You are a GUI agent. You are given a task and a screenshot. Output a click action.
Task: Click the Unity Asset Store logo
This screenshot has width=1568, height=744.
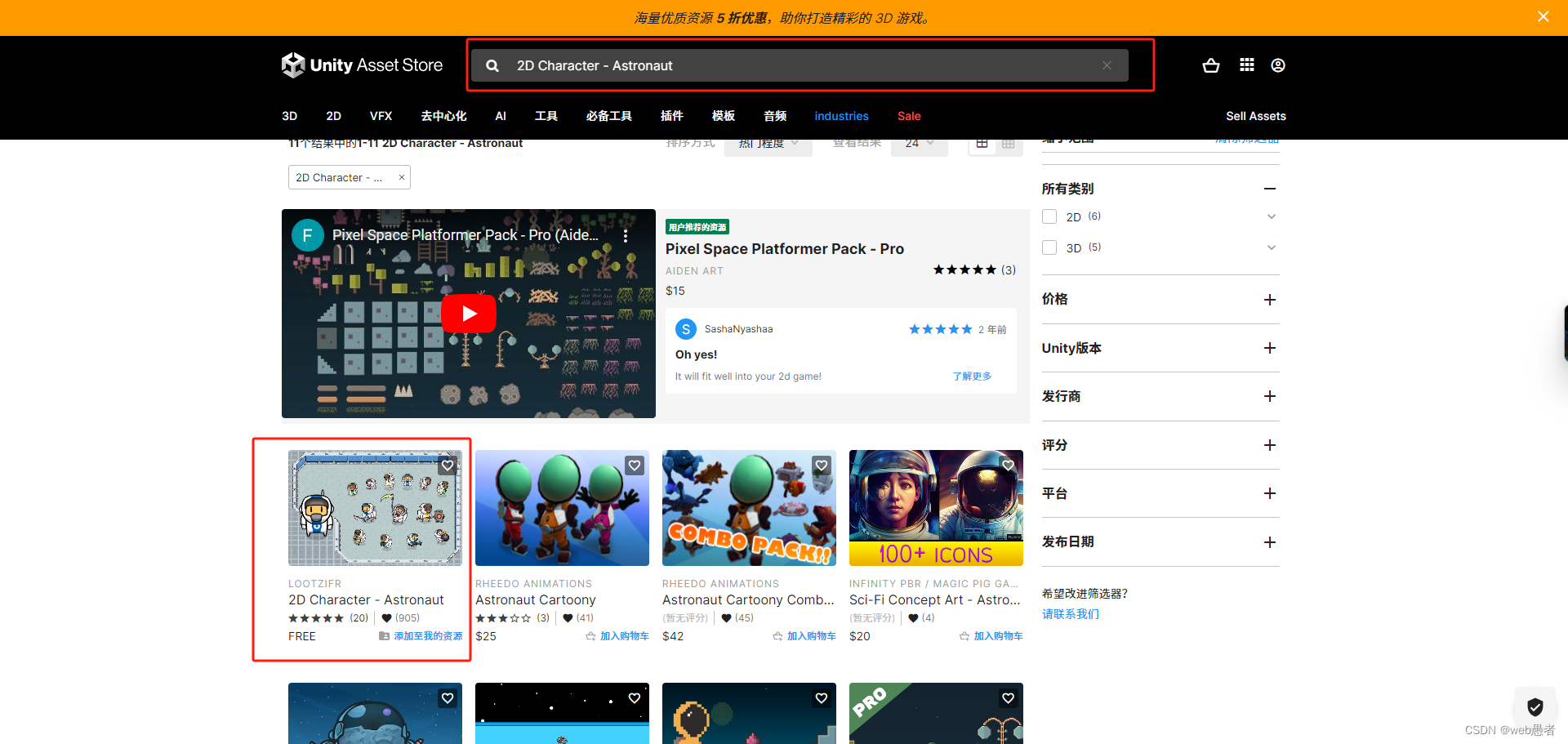[362, 65]
